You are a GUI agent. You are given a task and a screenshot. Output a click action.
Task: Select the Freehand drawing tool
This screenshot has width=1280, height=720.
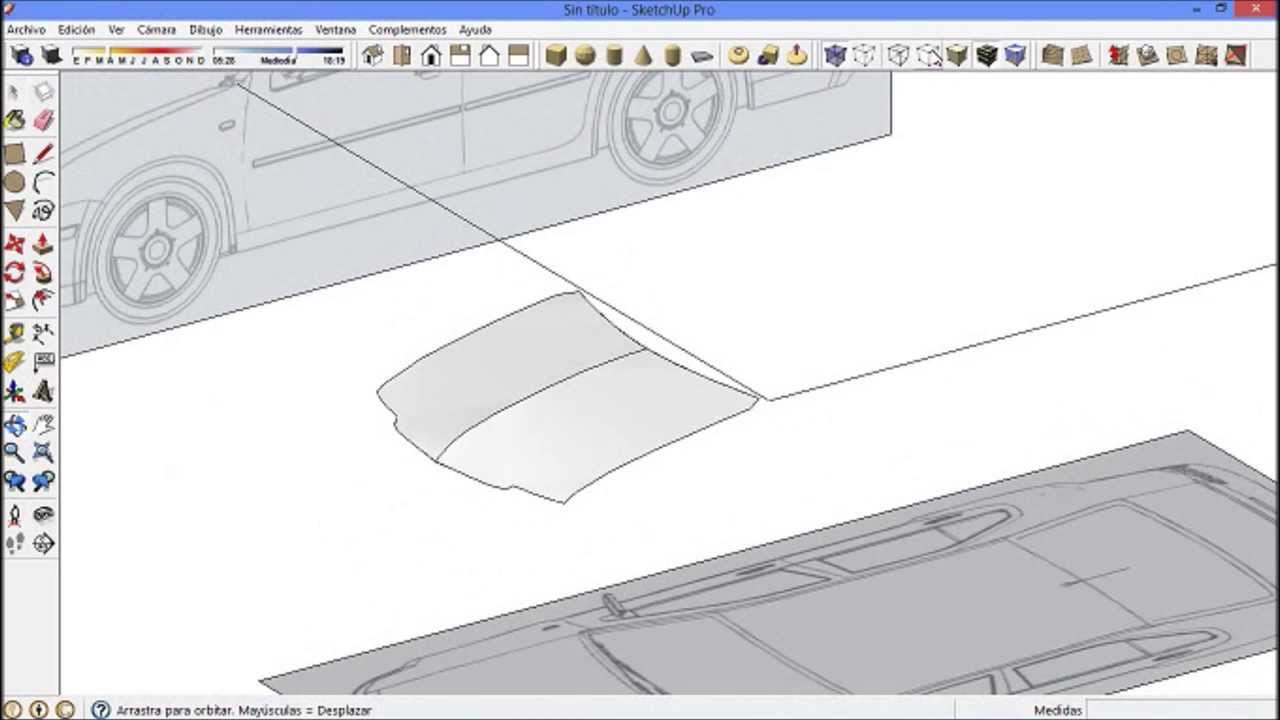[43, 211]
